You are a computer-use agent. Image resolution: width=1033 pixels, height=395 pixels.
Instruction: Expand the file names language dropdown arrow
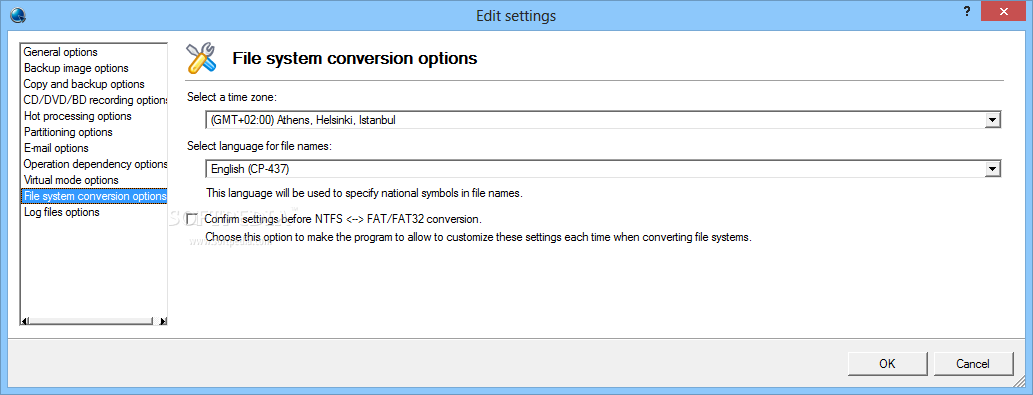point(993,169)
